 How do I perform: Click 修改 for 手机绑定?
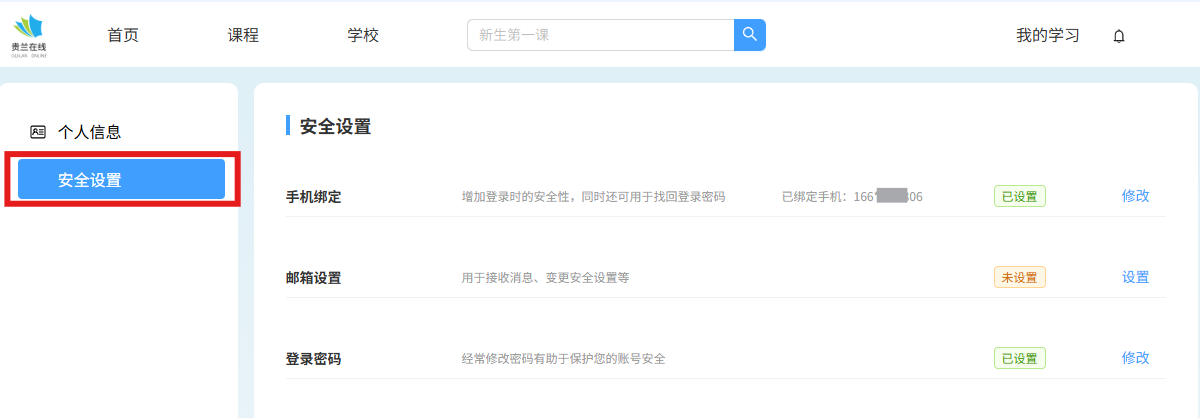click(x=1135, y=196)
